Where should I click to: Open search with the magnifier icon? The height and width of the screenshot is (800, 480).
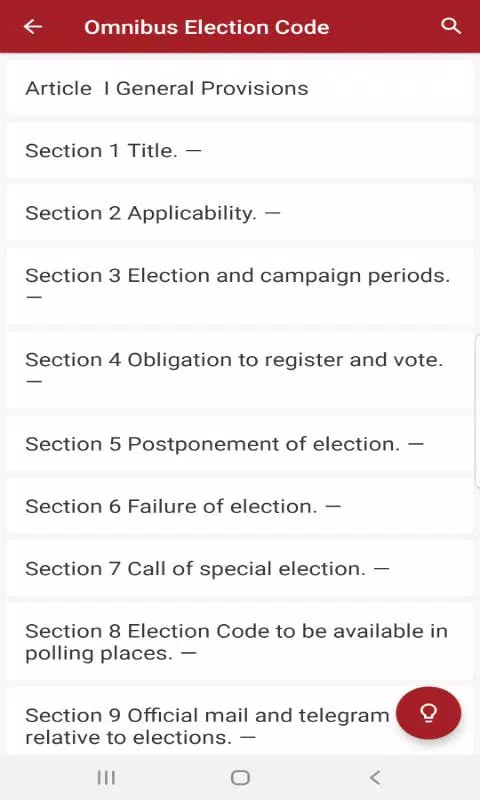tap(450, 26)
